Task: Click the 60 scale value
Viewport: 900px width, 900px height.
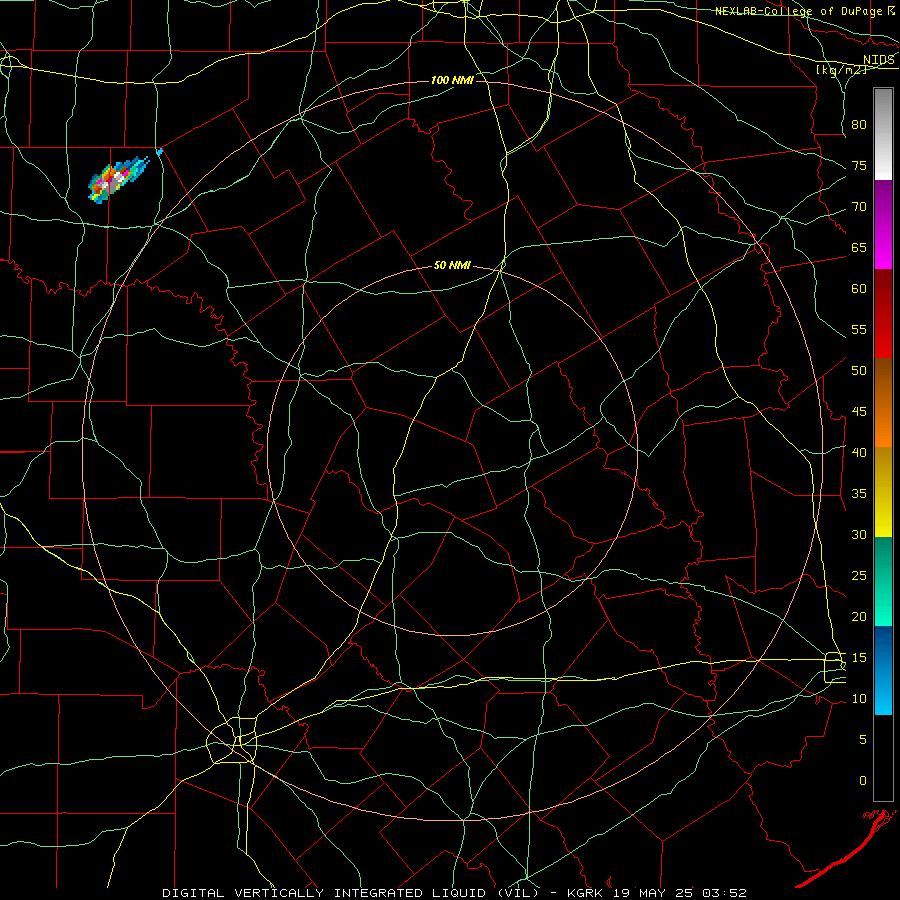Action: tap(859, 289)
